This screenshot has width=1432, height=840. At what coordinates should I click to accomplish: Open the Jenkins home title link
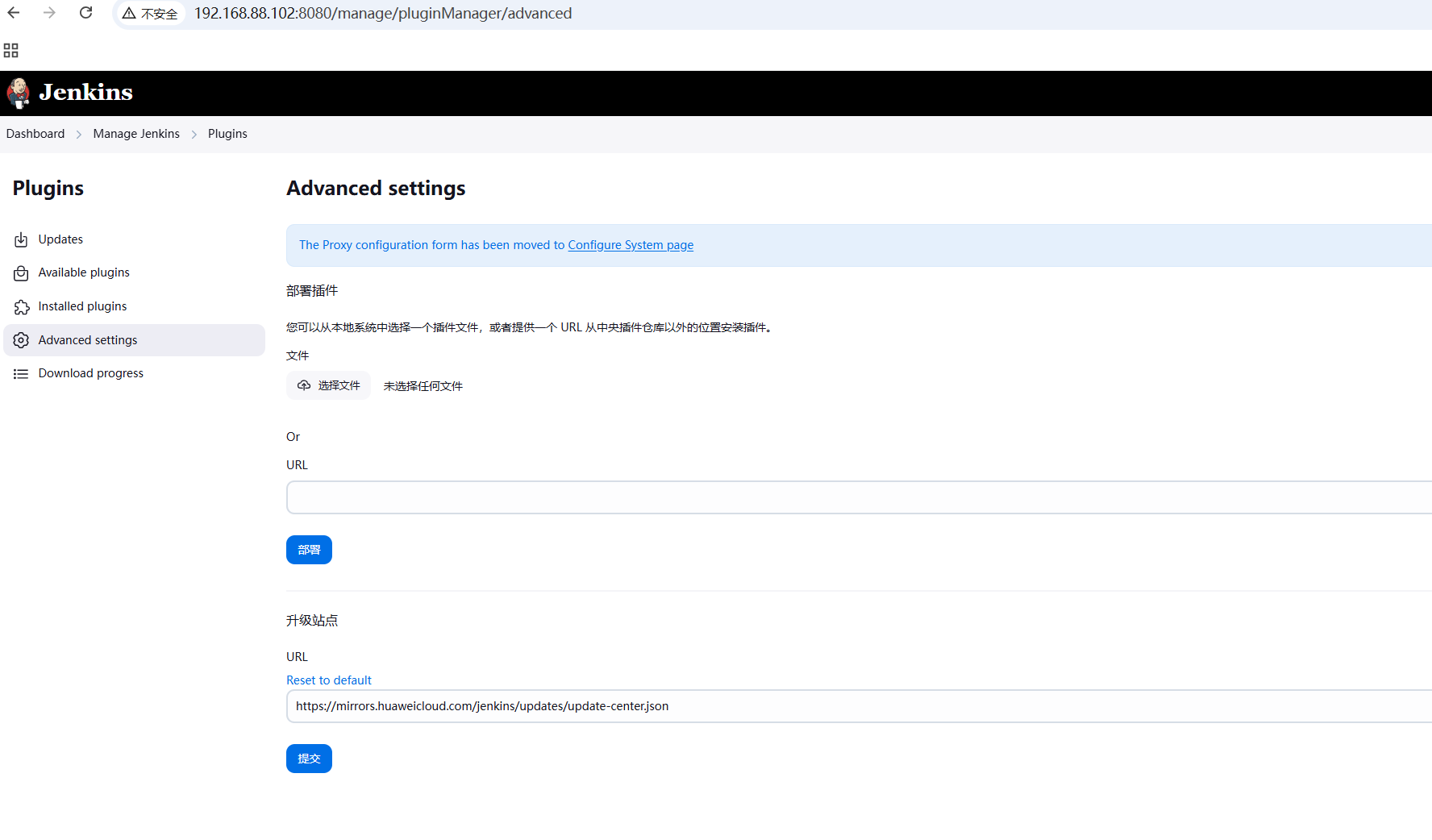click(85, 92)
